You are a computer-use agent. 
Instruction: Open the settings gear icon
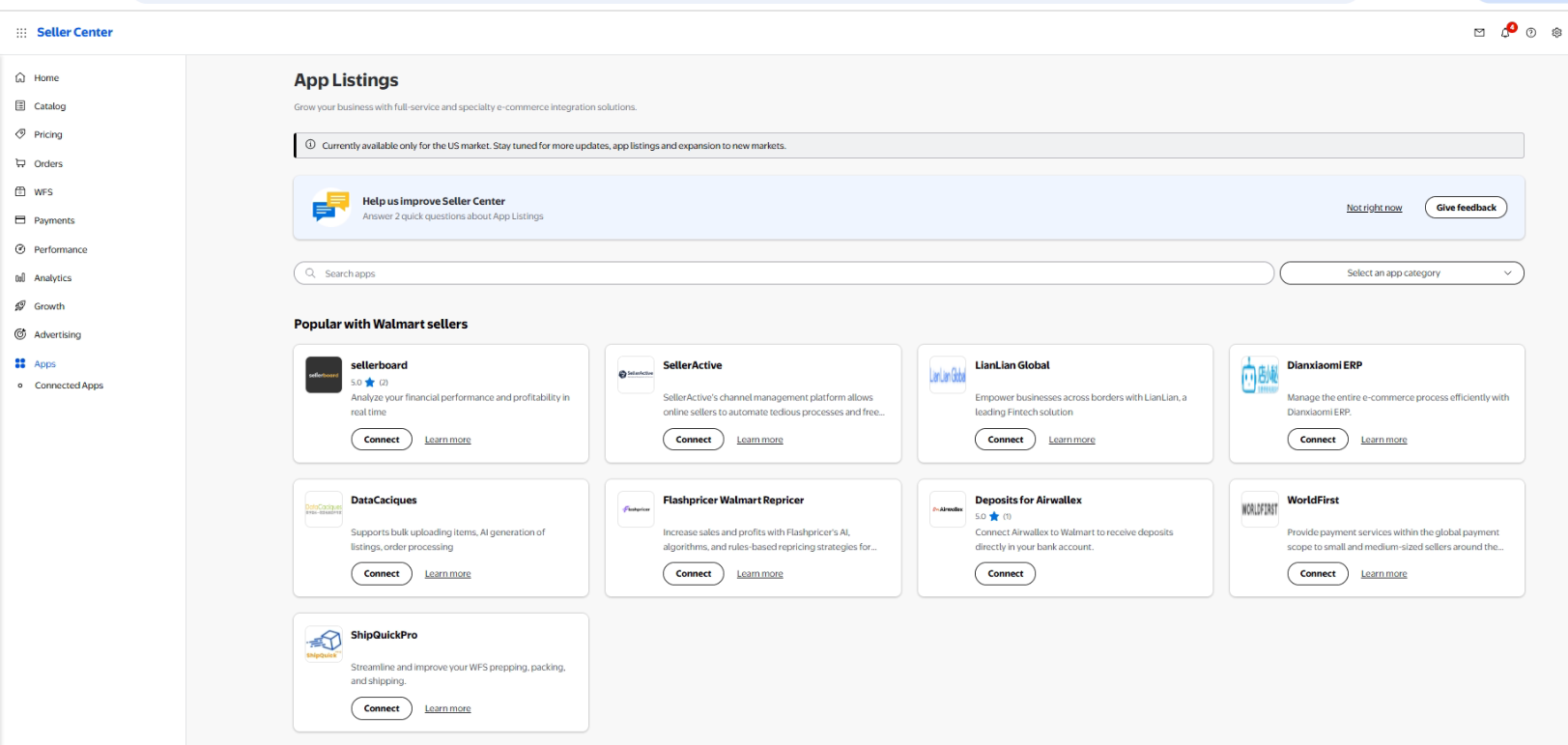(x=1556, y=33)
